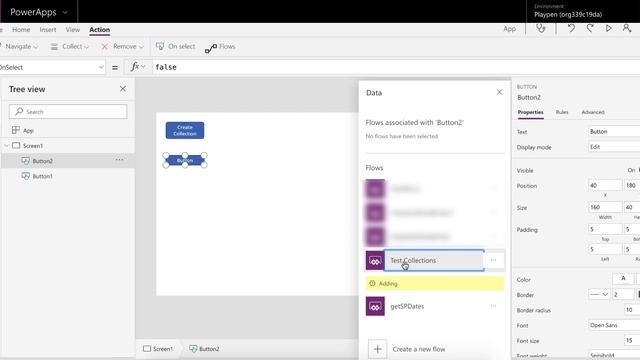Click the Create Collection button on canvas
The image size is (640, 360).
point(185,131)
